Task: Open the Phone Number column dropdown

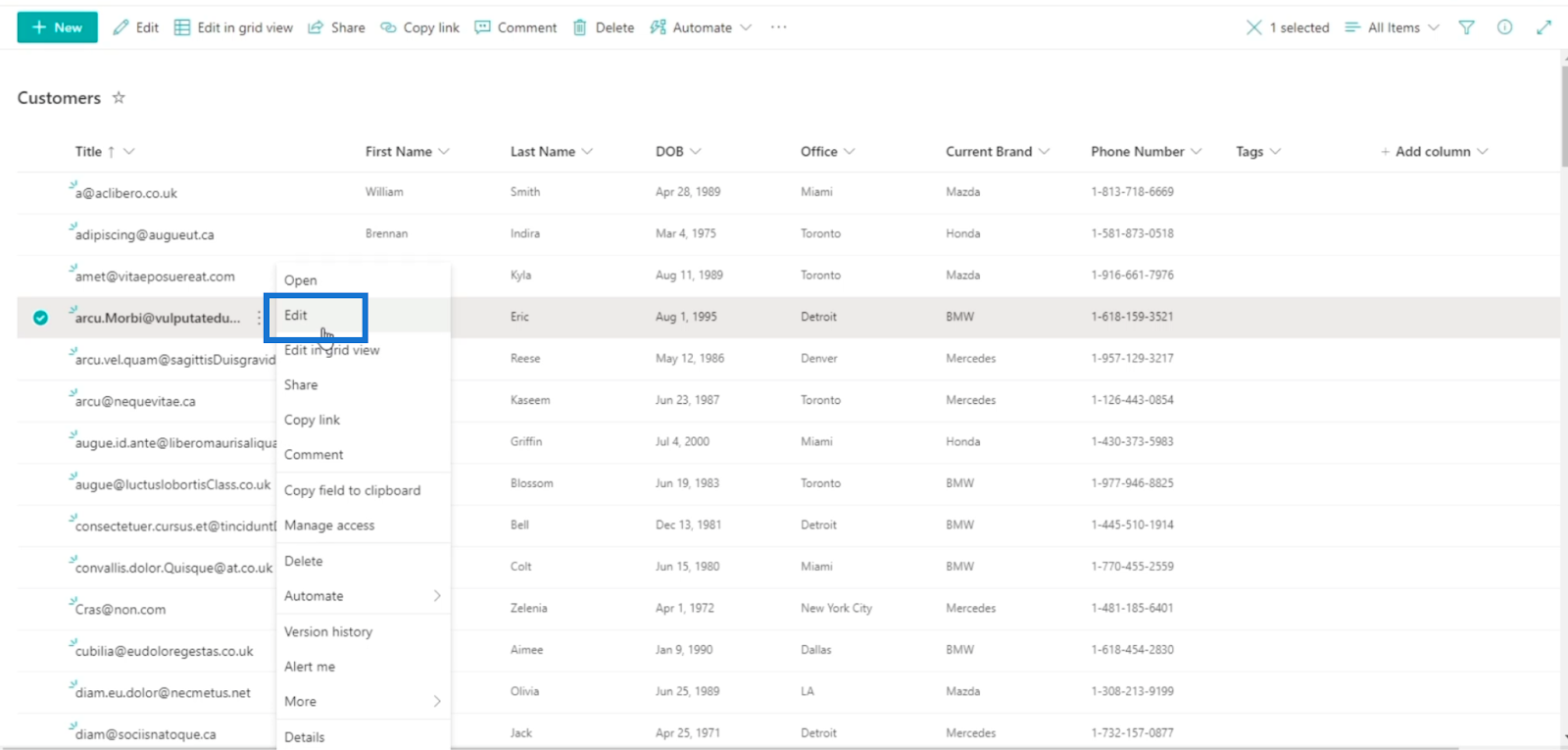Action: [x=1196, y=151]
